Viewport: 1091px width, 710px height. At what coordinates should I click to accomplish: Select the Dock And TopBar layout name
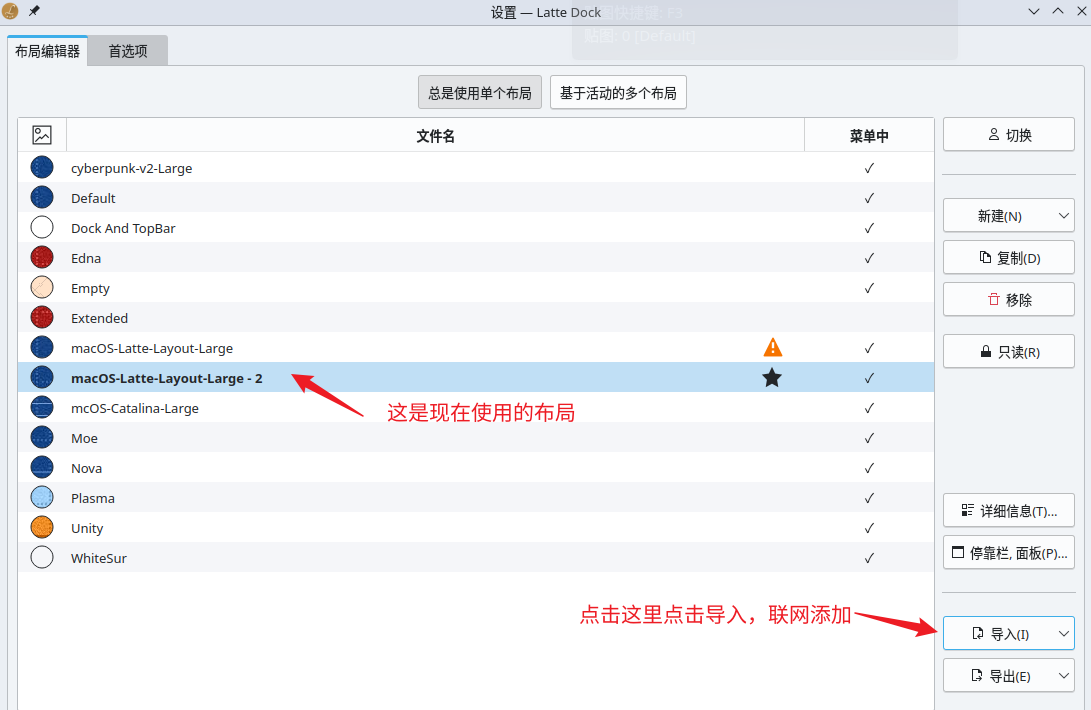pos(123,228)
